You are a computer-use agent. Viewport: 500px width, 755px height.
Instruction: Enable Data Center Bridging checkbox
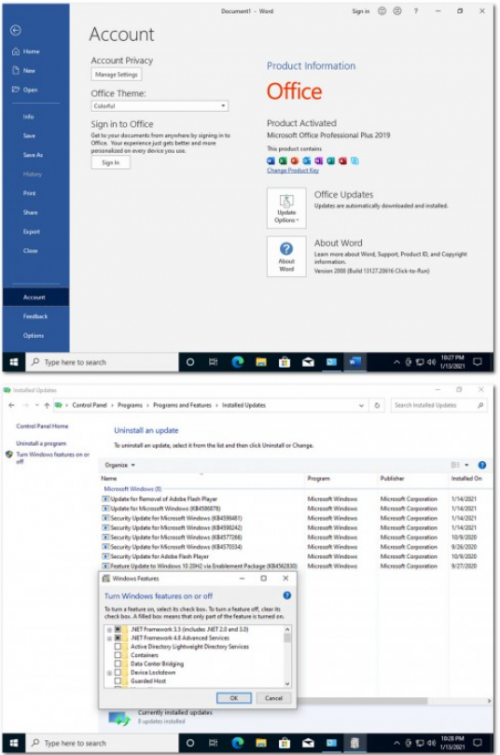[118, 664]
